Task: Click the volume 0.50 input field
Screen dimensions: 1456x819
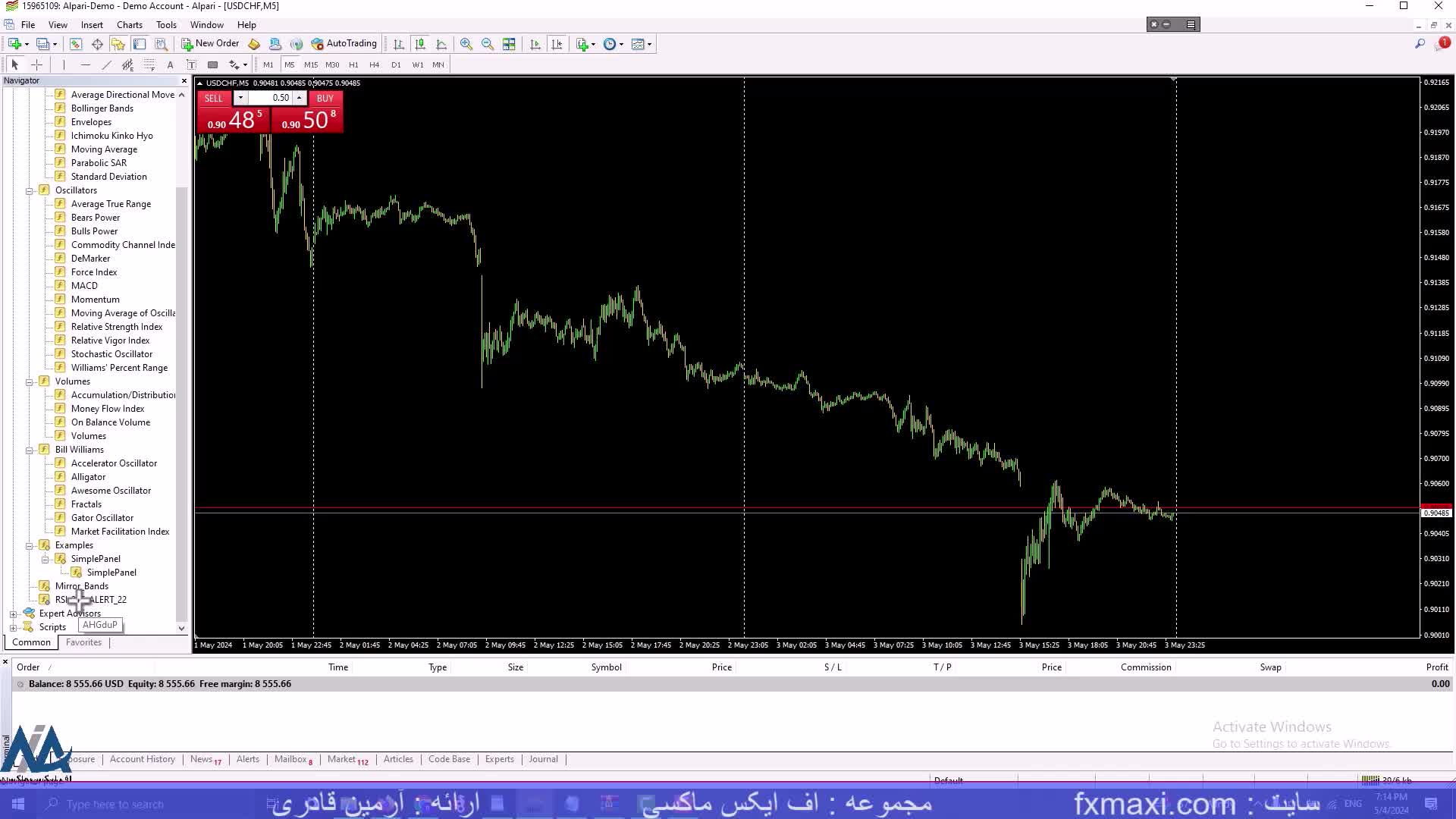Action: (x=271, y=98)
